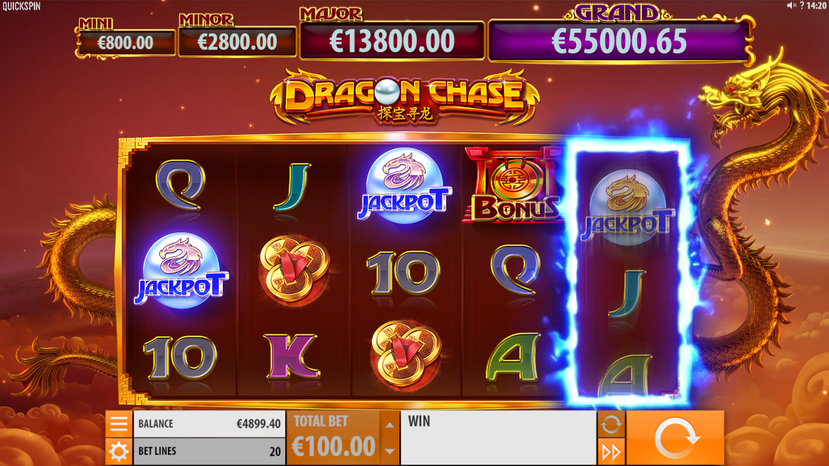Click Jackpot pearl on second reel row

point(181,271)
